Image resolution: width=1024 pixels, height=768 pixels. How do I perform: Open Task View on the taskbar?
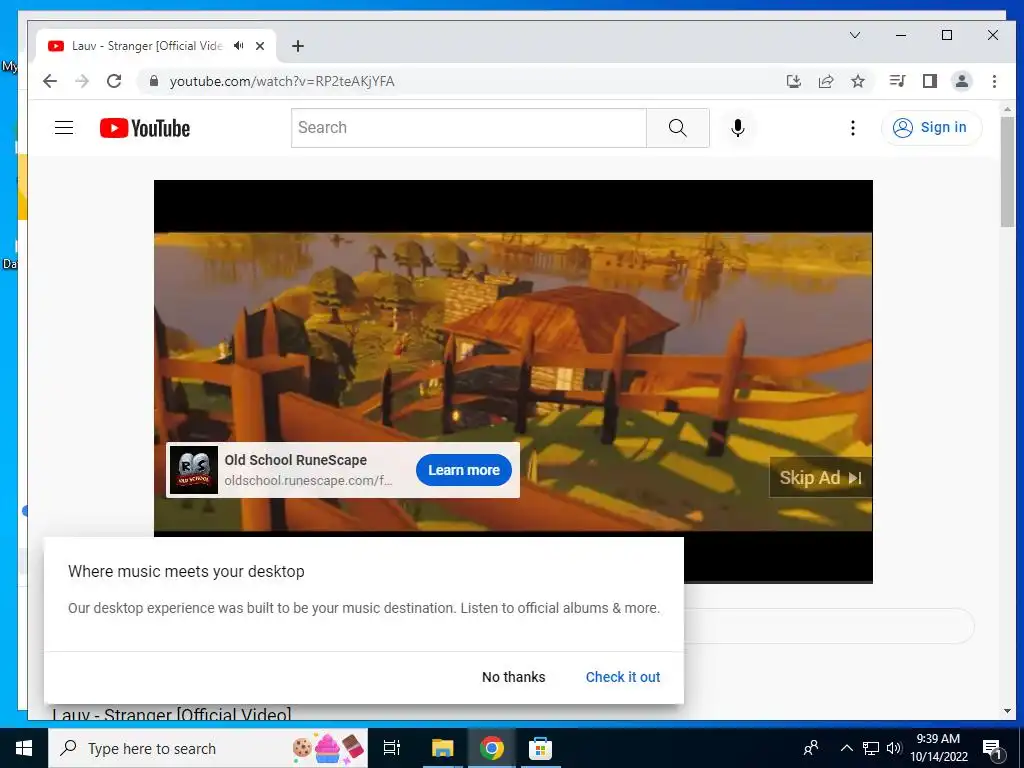pos(392,748)
